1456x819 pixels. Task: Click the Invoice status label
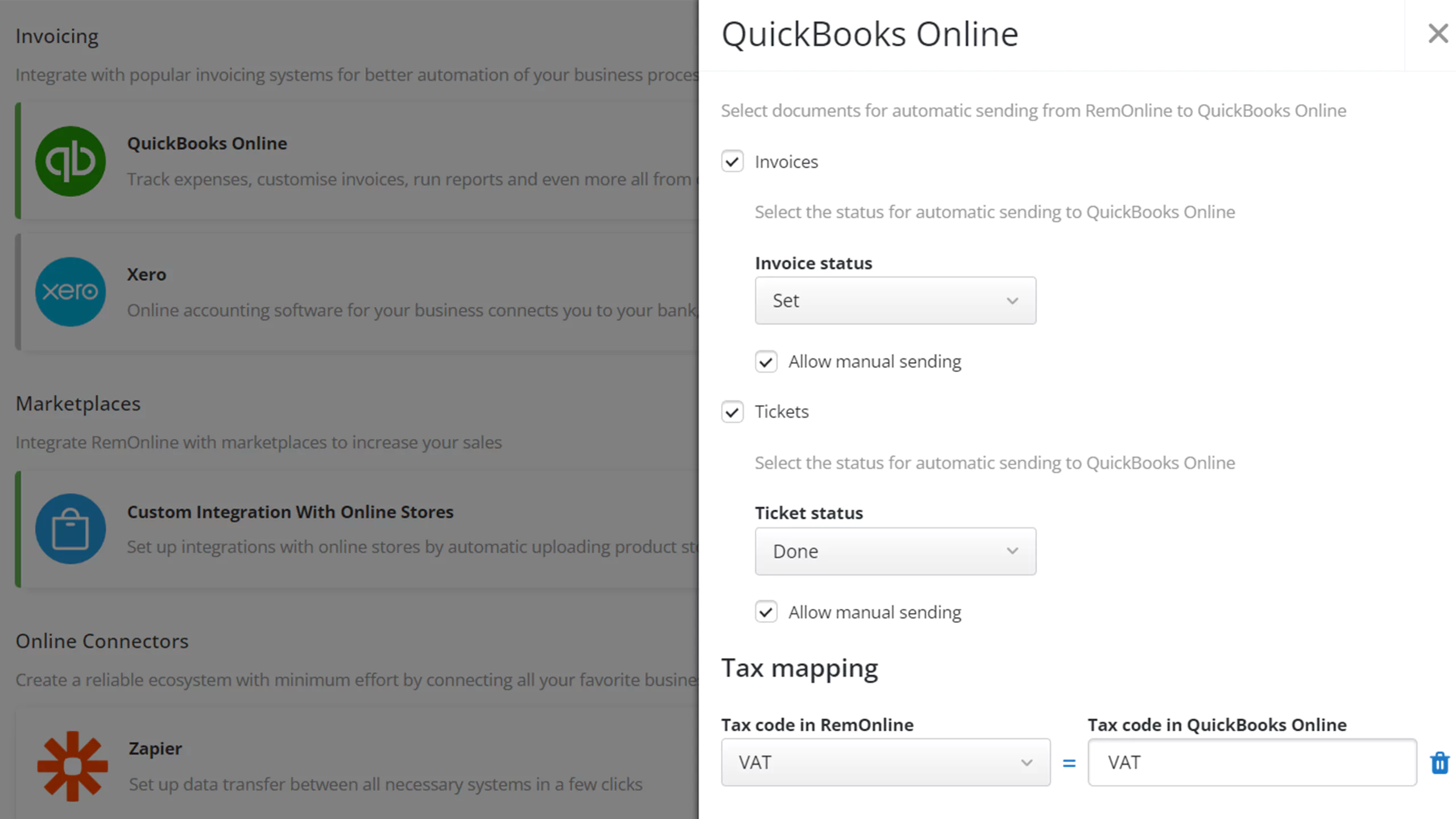pos(813,263)
